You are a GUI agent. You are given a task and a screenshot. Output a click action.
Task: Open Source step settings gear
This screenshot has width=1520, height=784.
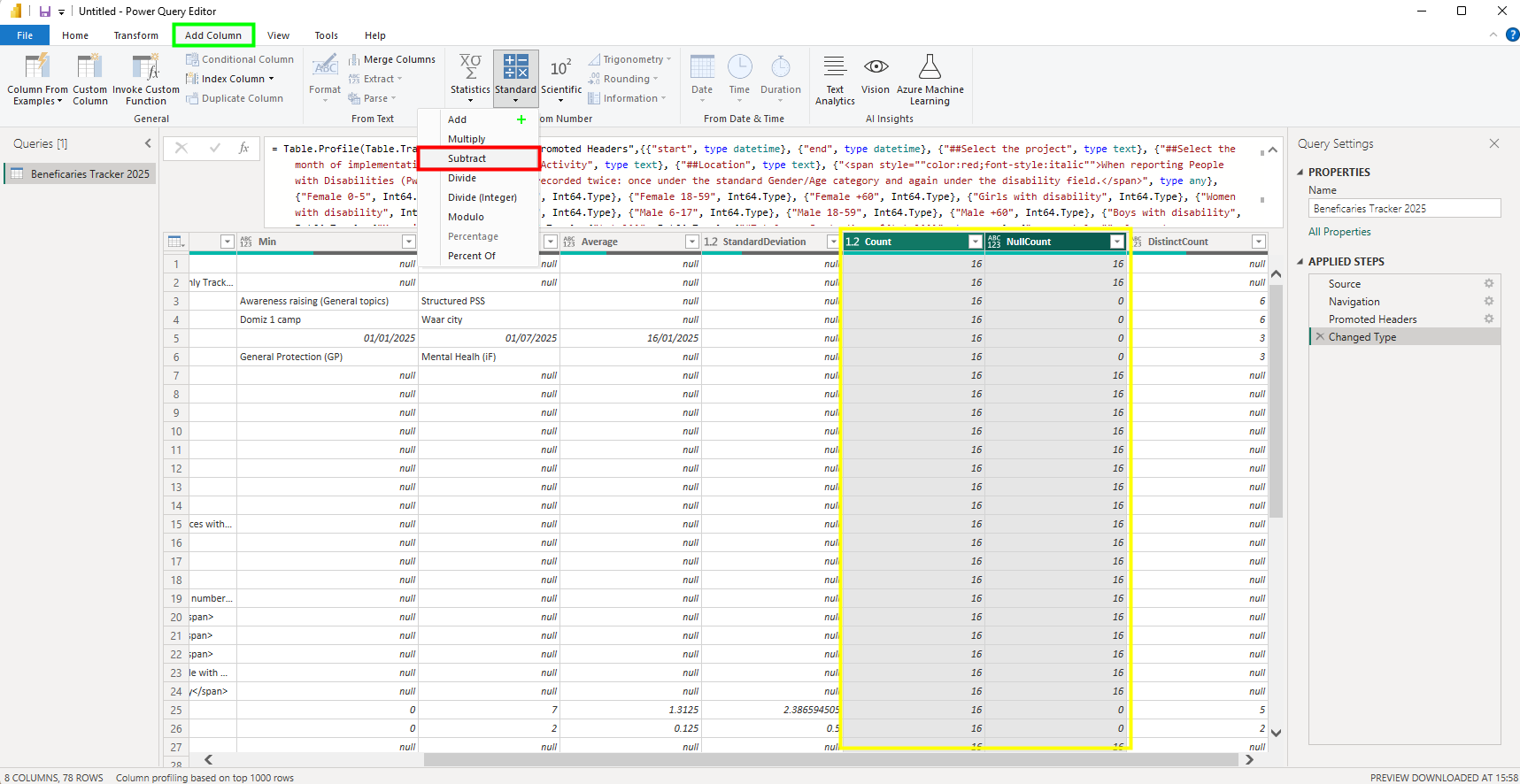tap(1489, 284)
